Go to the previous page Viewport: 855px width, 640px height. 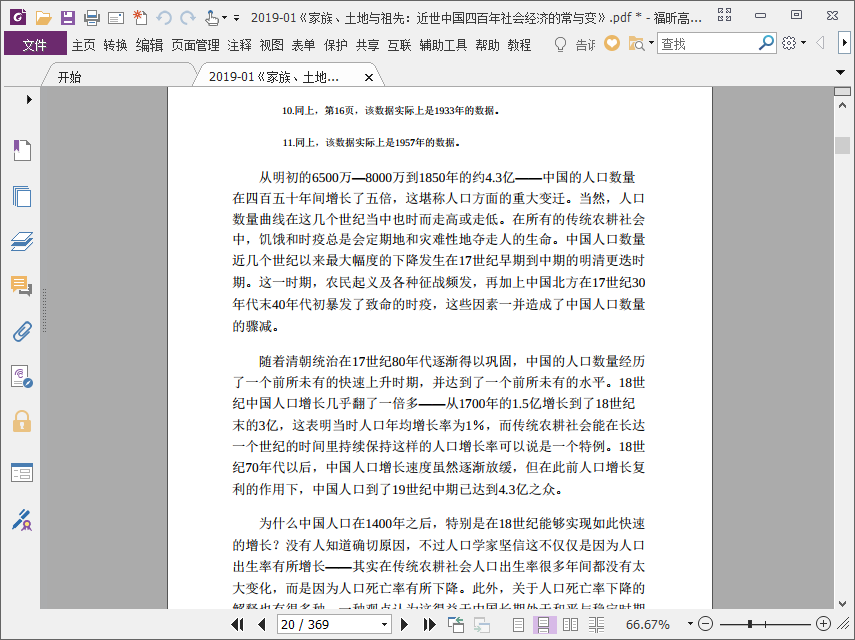point(262,624)
